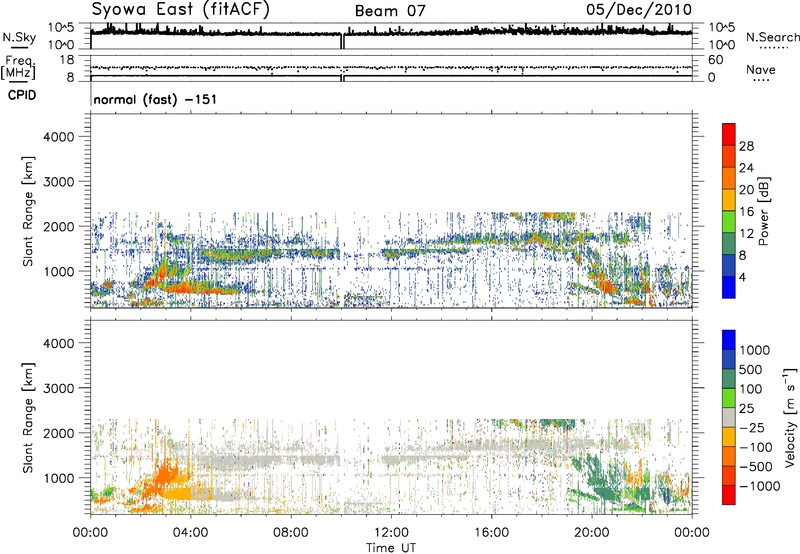Click the "16:00" time axis label
Viewport: 800px width, 554px height.
(x=492, y=533)
